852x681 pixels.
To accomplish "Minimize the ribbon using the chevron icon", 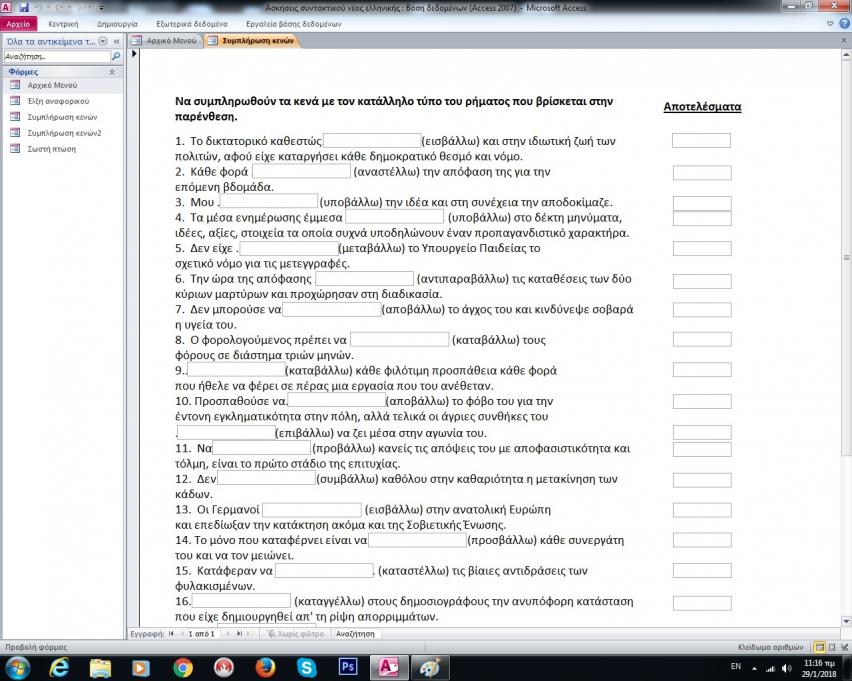I will (830, 24).
